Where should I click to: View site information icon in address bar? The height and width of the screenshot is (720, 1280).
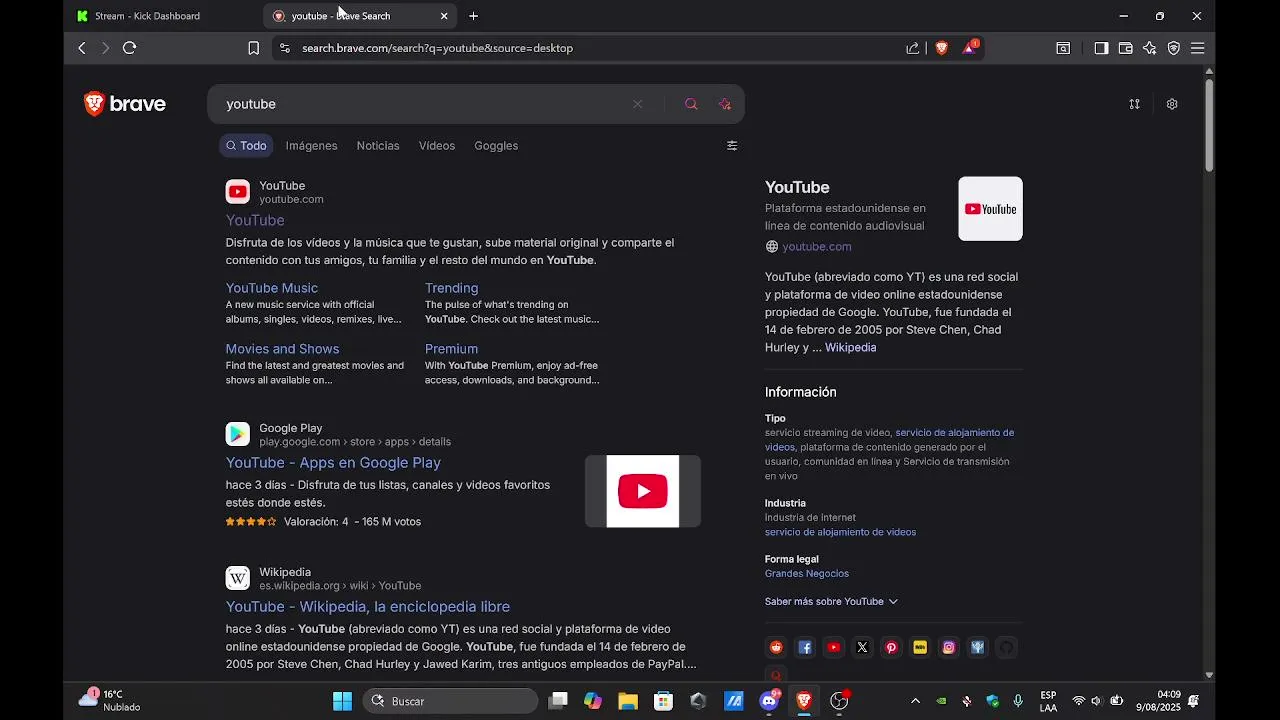coord(285,48)
